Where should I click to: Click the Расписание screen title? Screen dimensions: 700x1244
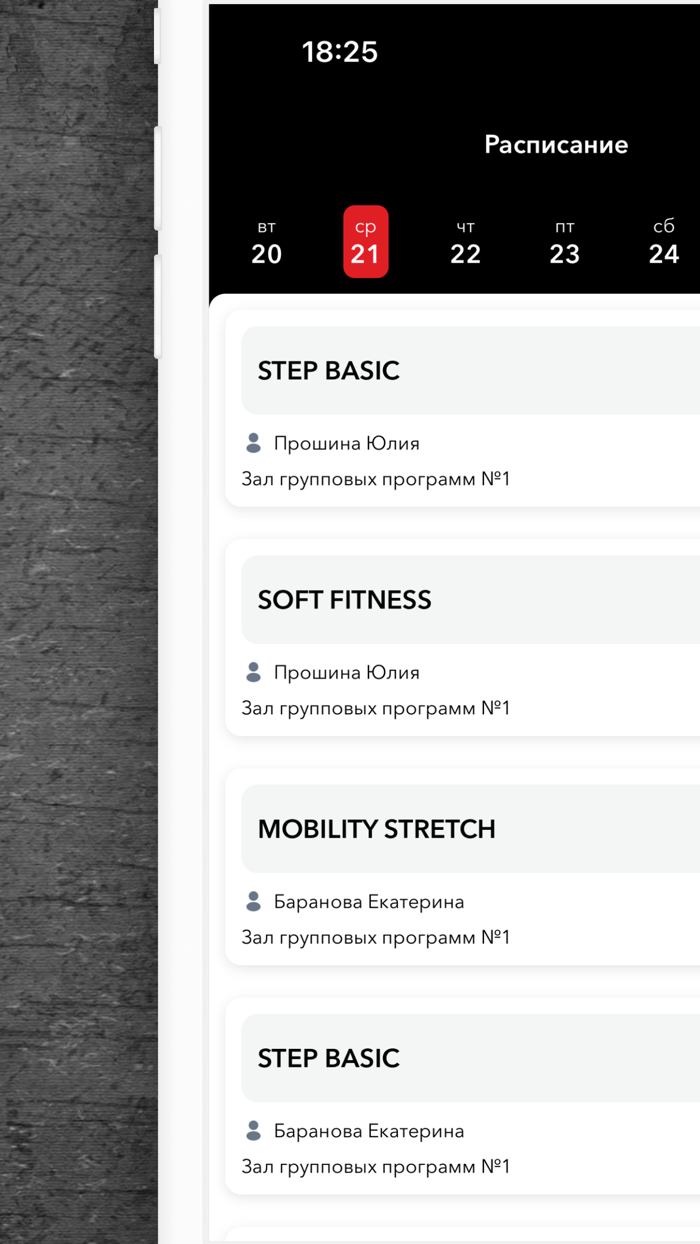click(x=556, y=144)
